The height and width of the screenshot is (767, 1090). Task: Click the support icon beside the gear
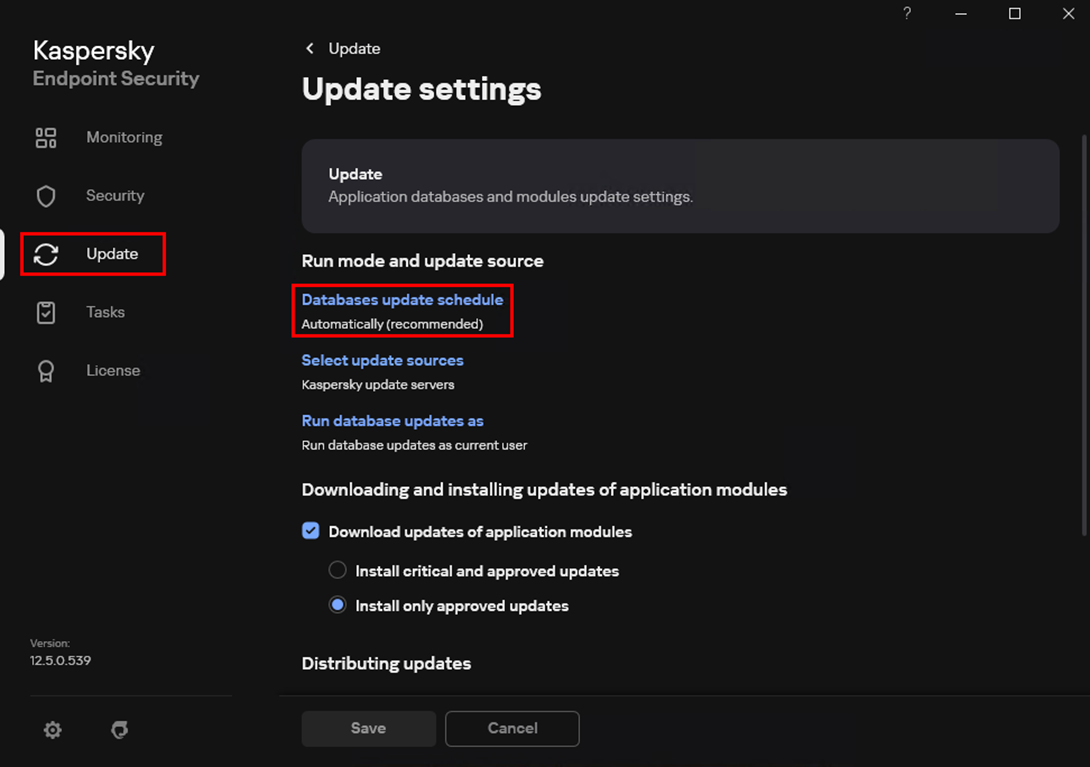click(120, 730)
